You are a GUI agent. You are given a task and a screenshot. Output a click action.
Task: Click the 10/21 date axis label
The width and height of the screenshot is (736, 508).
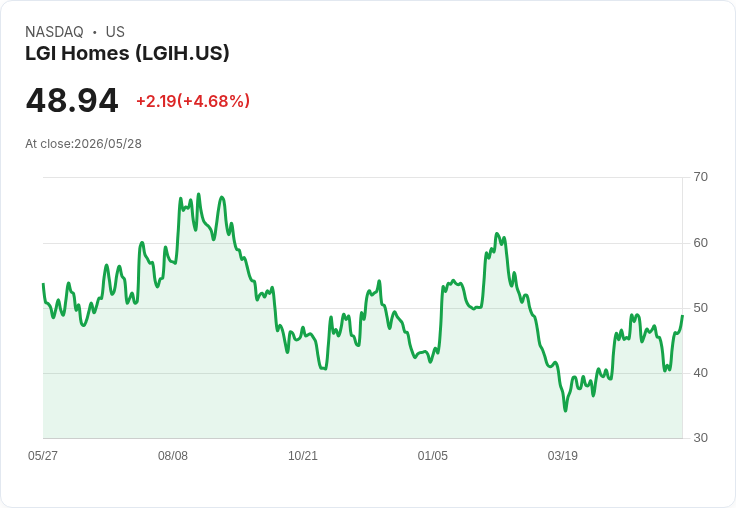tap(303, 455)
